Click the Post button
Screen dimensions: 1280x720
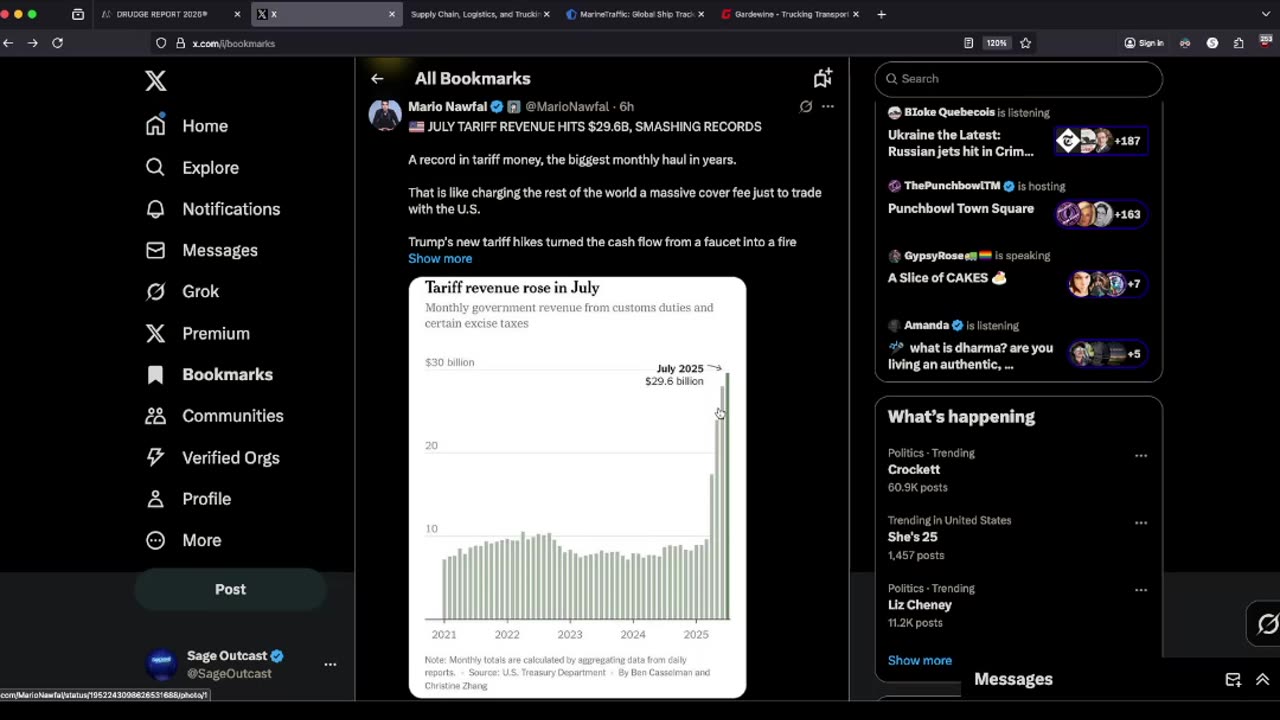[x=230, y=589]
